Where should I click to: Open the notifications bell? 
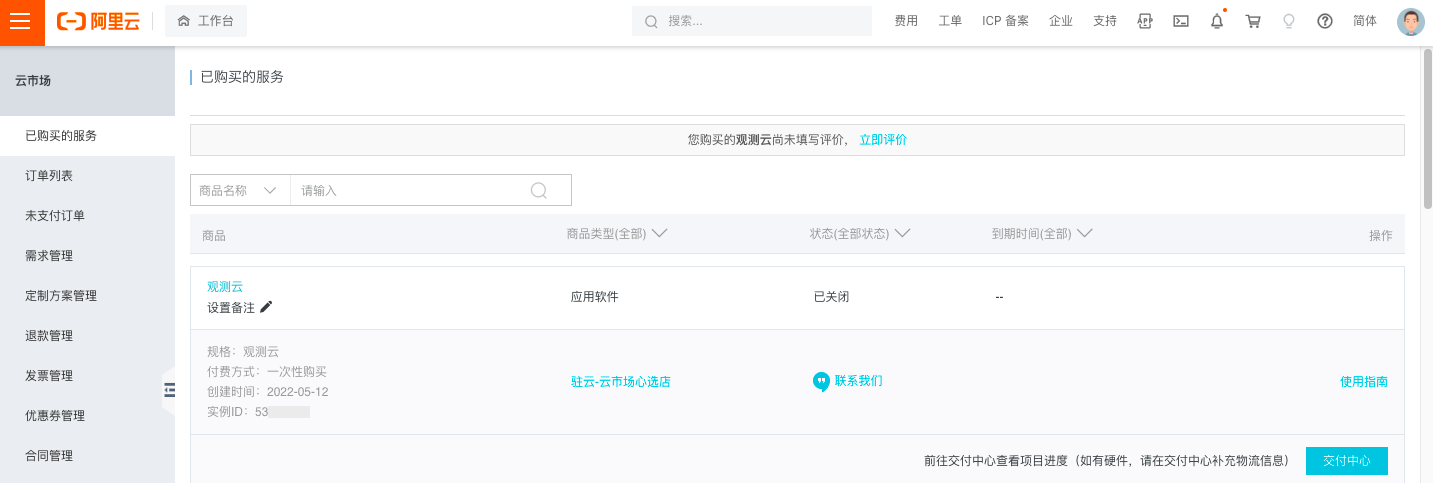[1217, 20]
